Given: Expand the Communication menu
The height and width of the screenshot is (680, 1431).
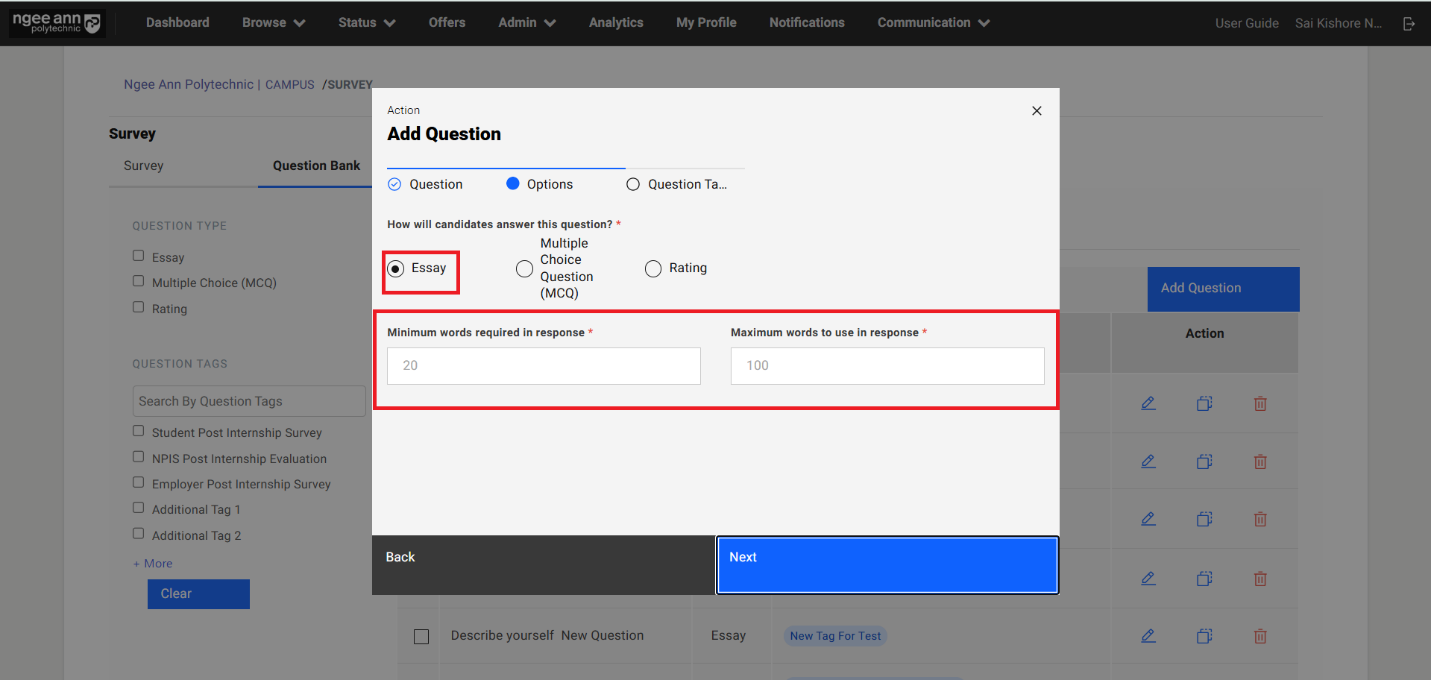Looking at the screenshot, I should pyautogui.click(x=933, y=23).
